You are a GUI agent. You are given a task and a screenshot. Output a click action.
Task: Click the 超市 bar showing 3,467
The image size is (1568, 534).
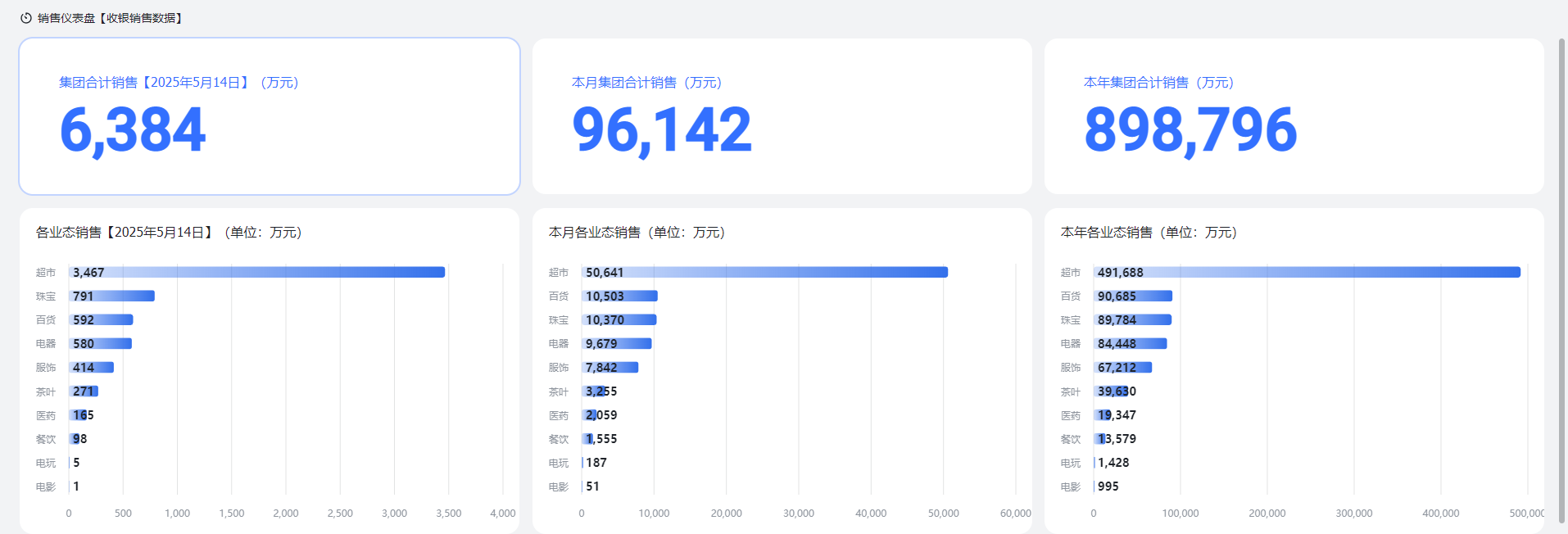tap(257, 272)
